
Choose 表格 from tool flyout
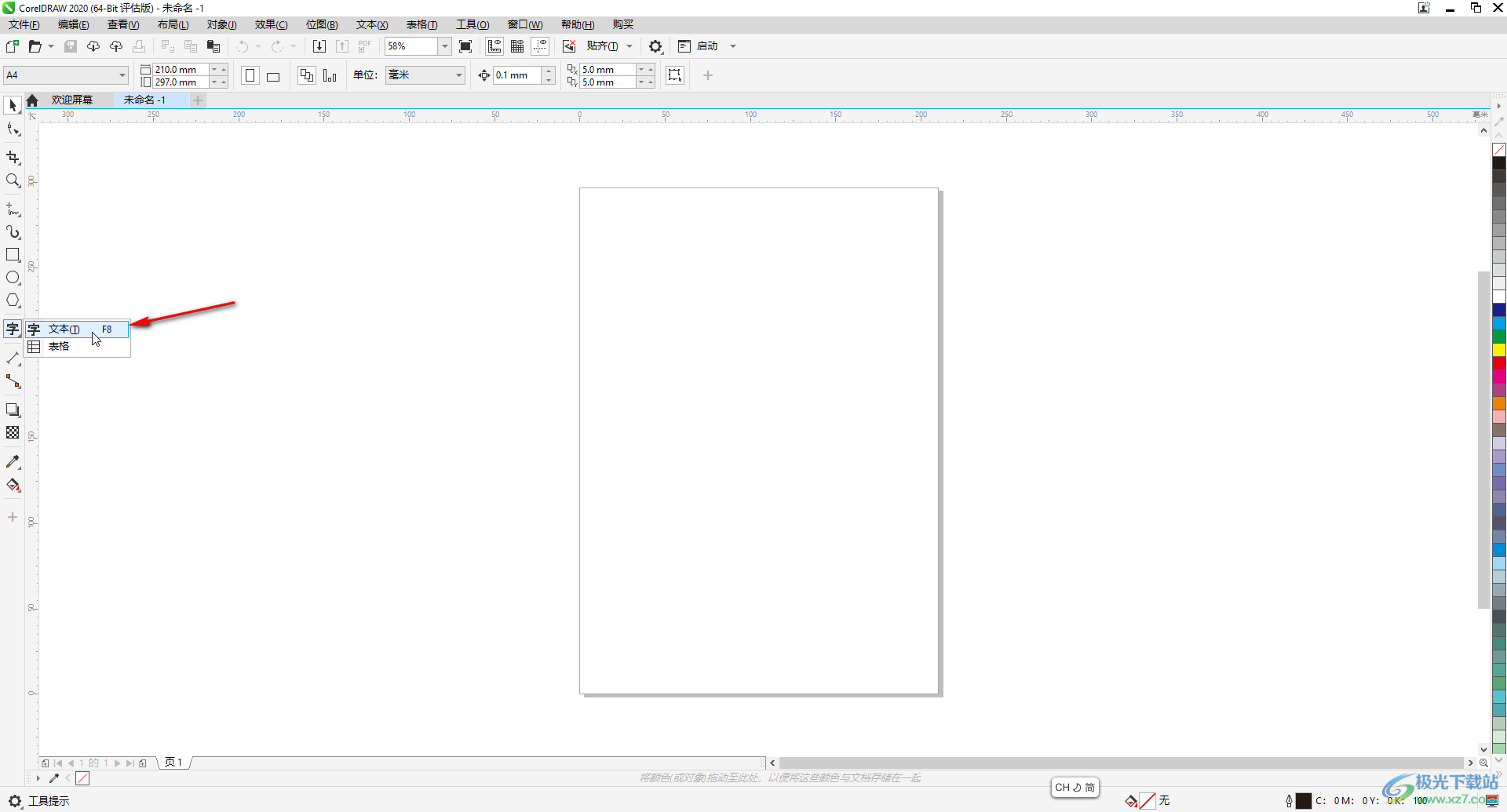click(x=78, y=346)
